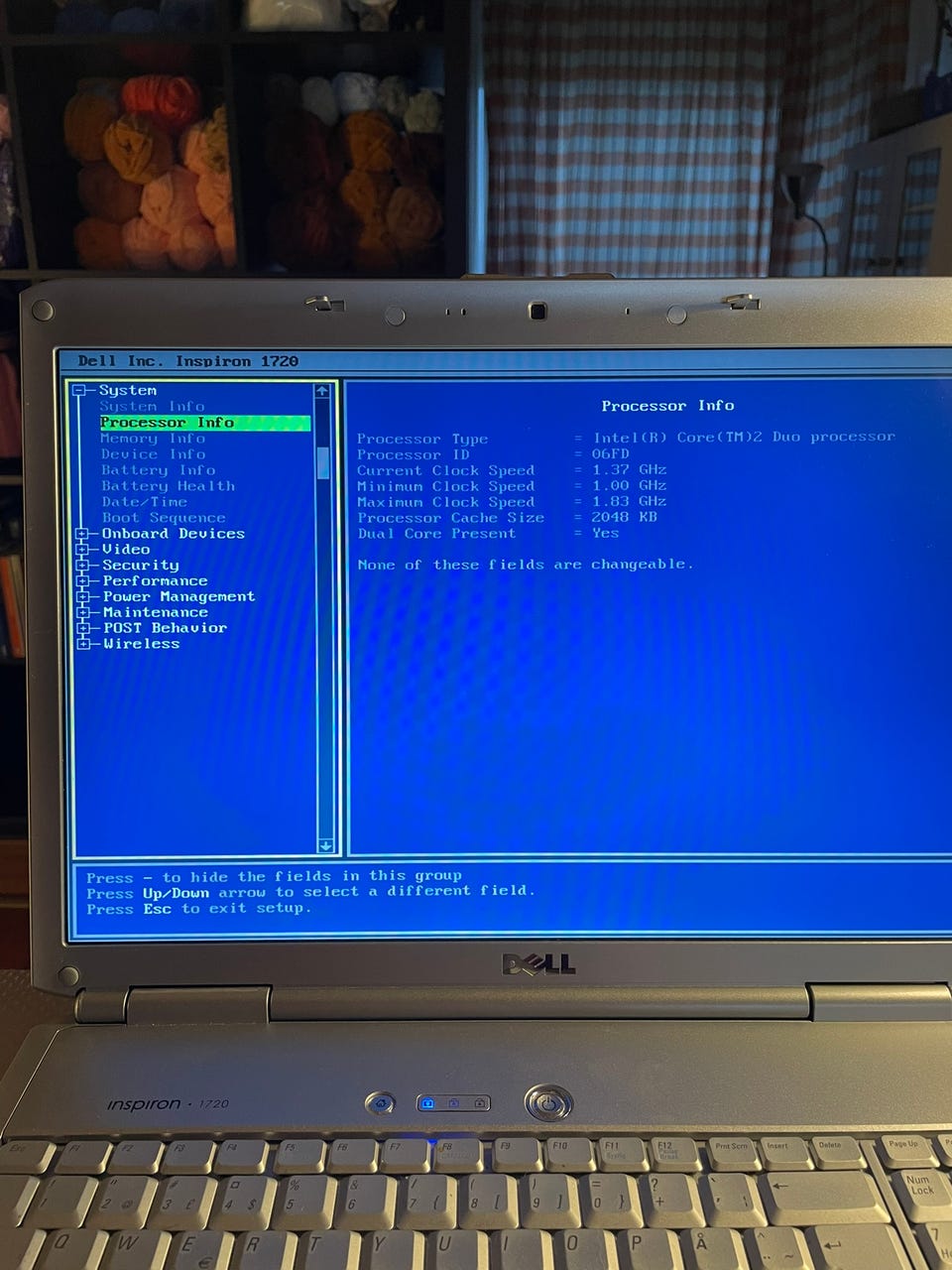Click the 'Press Esc to exit setup' hint

(x=198, y=909)
